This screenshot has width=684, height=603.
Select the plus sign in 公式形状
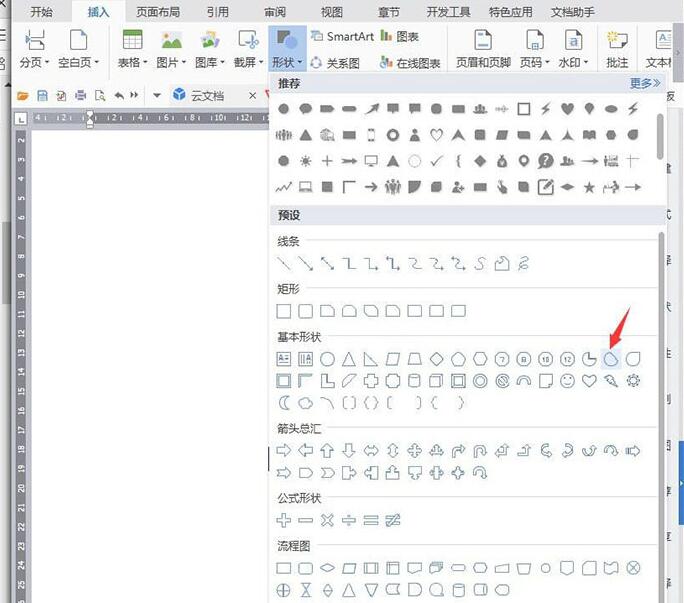[x=284, y=520]
